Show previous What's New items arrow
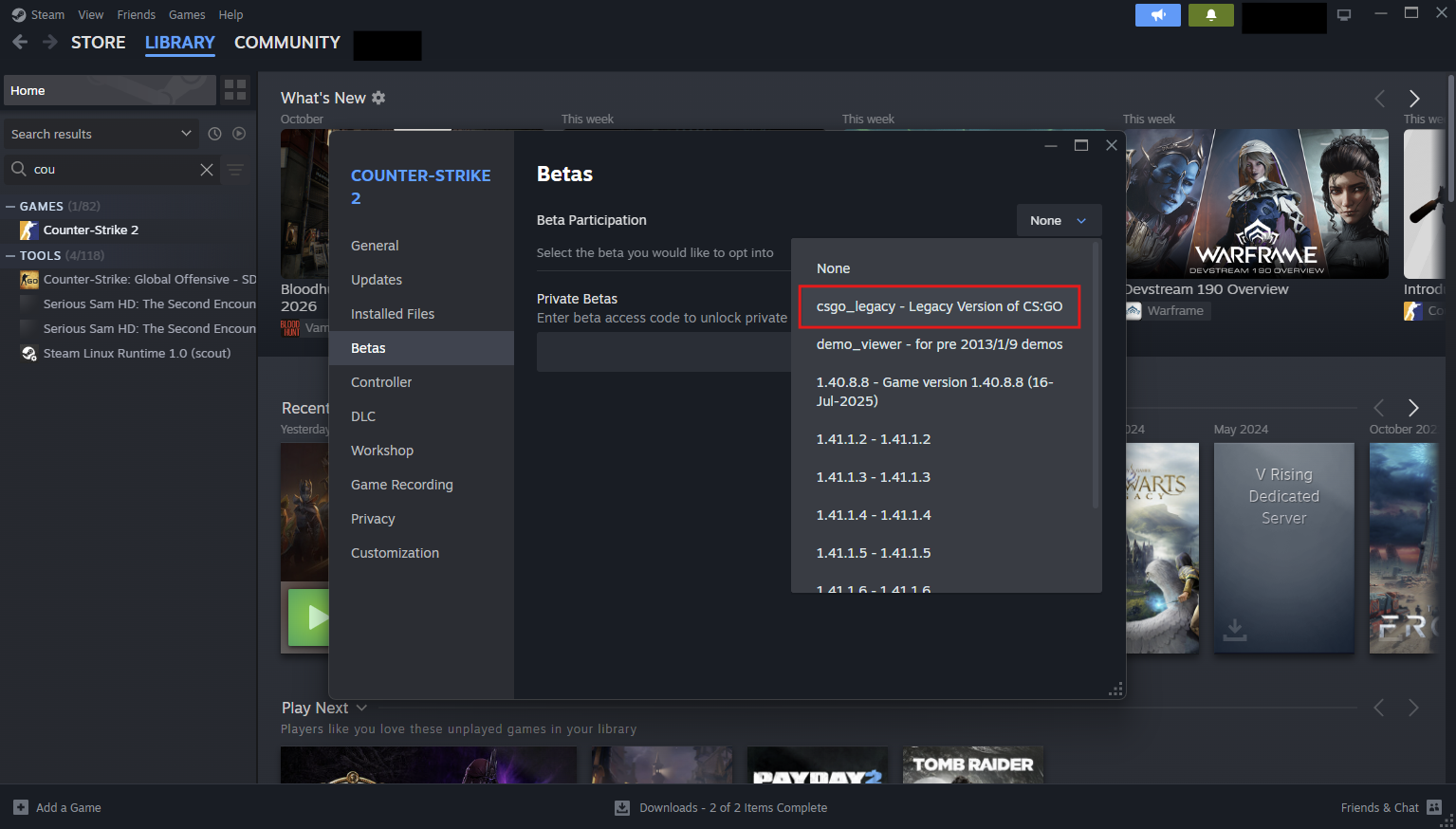 [1380, 99]
